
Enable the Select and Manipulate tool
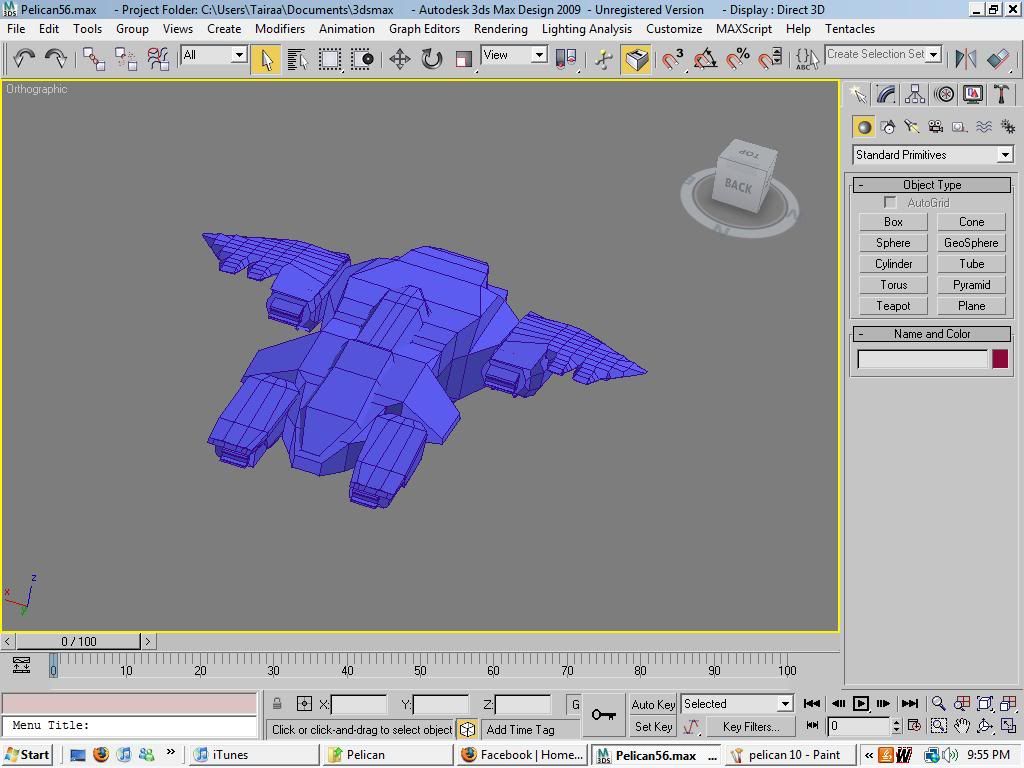[x=603, y=59]
